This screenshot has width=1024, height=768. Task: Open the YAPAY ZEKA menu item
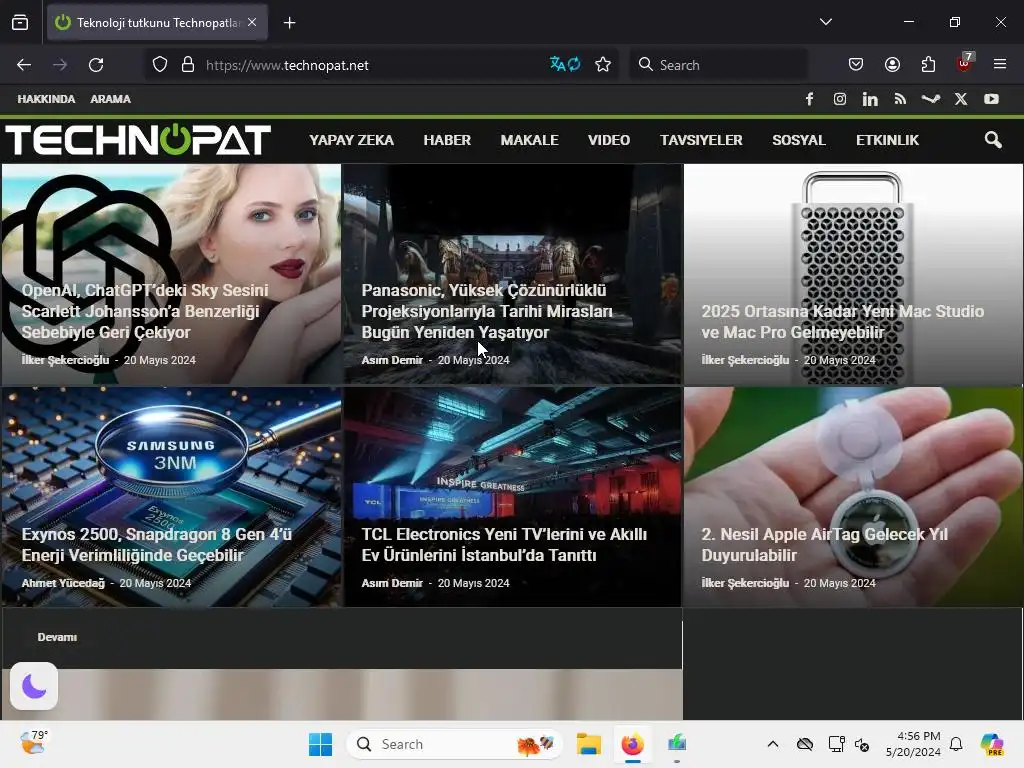(351, 140)
